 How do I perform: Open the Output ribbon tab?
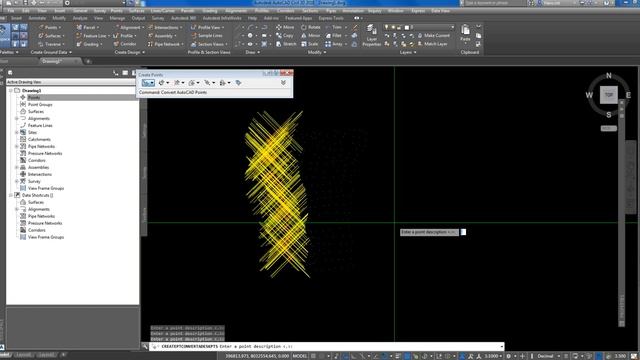[x=138, y=18]
